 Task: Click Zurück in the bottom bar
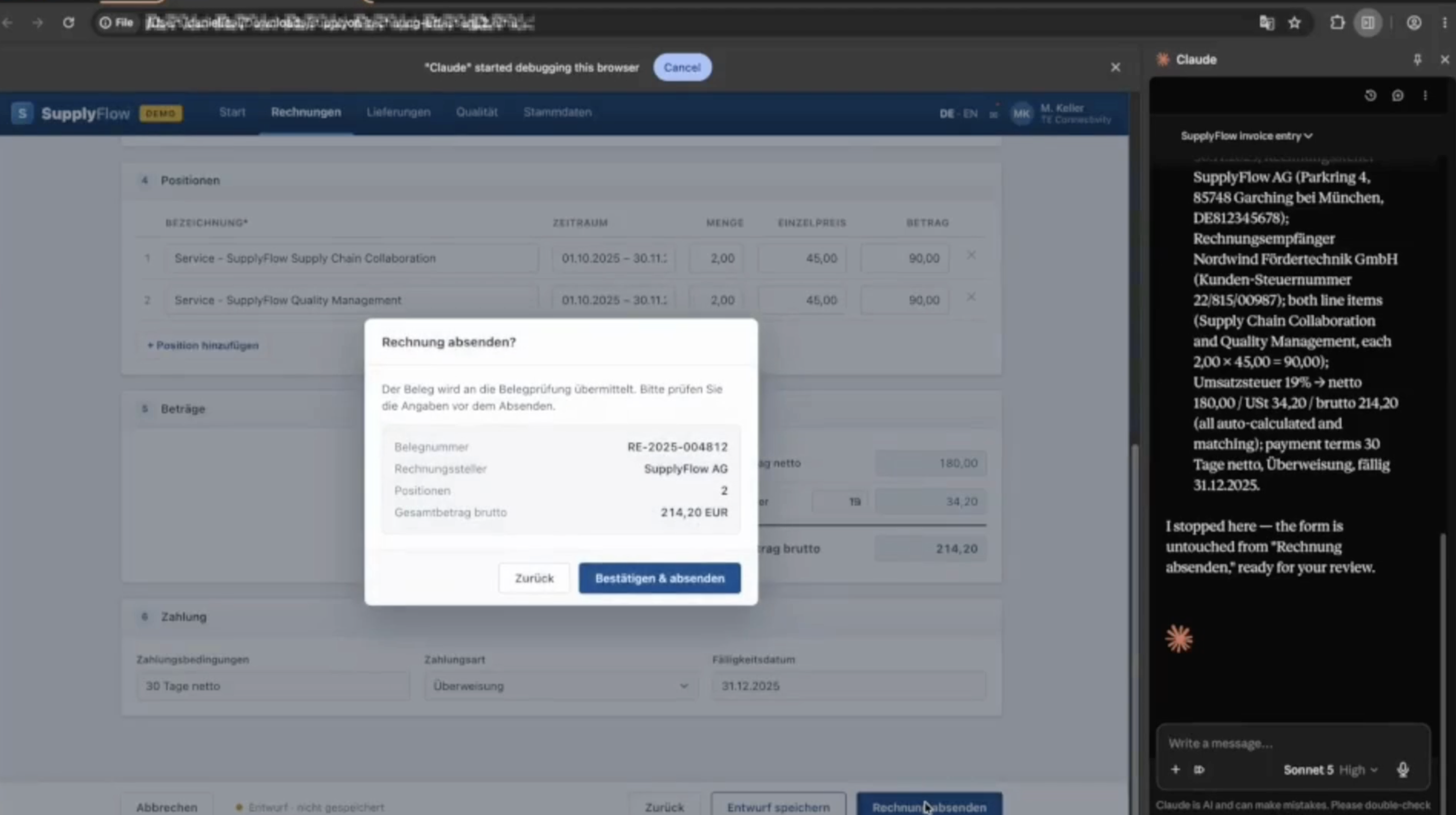click(x=664, y=807)
